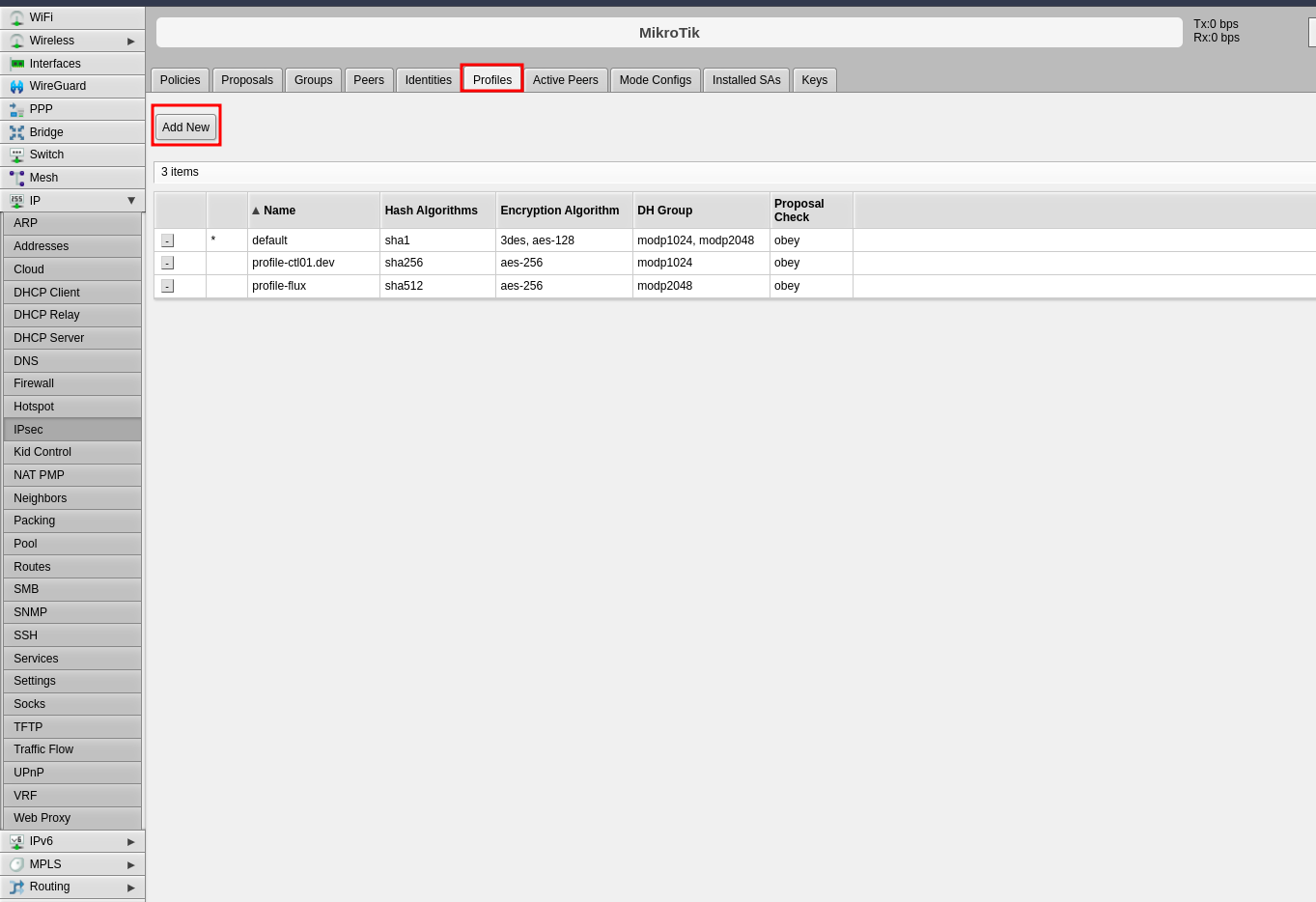Sort the table by Name column header
The image size is (1316, 902).
click(279, 211)
